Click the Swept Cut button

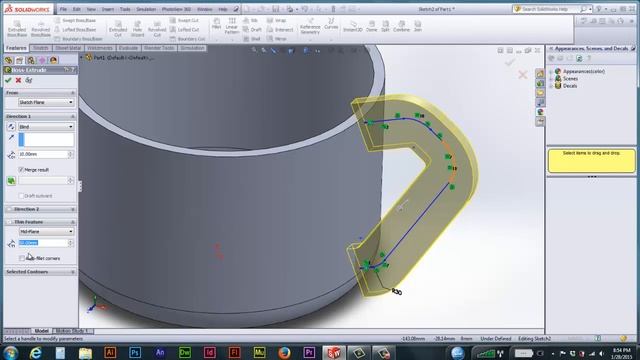[x=184, y=20]
